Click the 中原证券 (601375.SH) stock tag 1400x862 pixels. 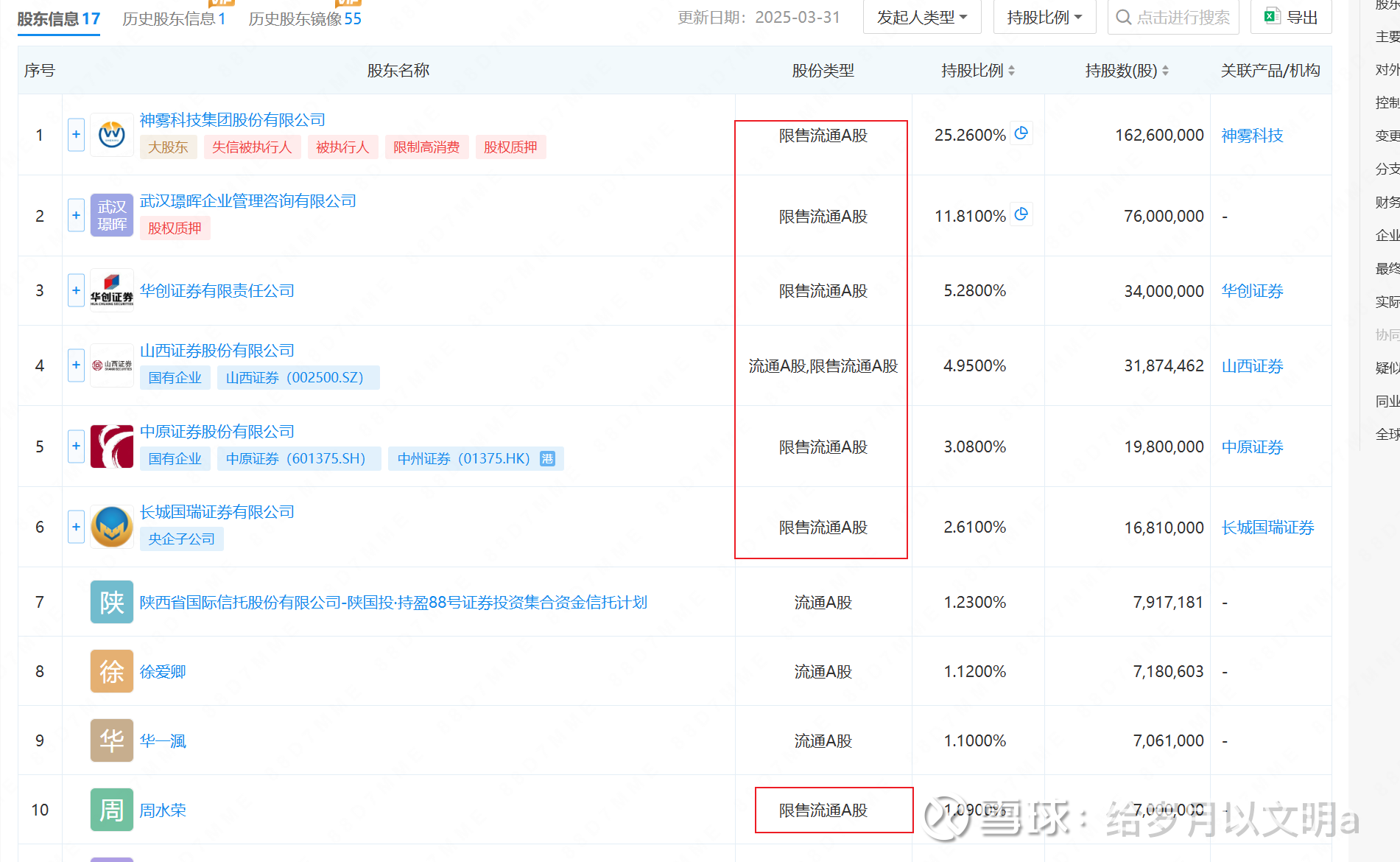(299, 459)
